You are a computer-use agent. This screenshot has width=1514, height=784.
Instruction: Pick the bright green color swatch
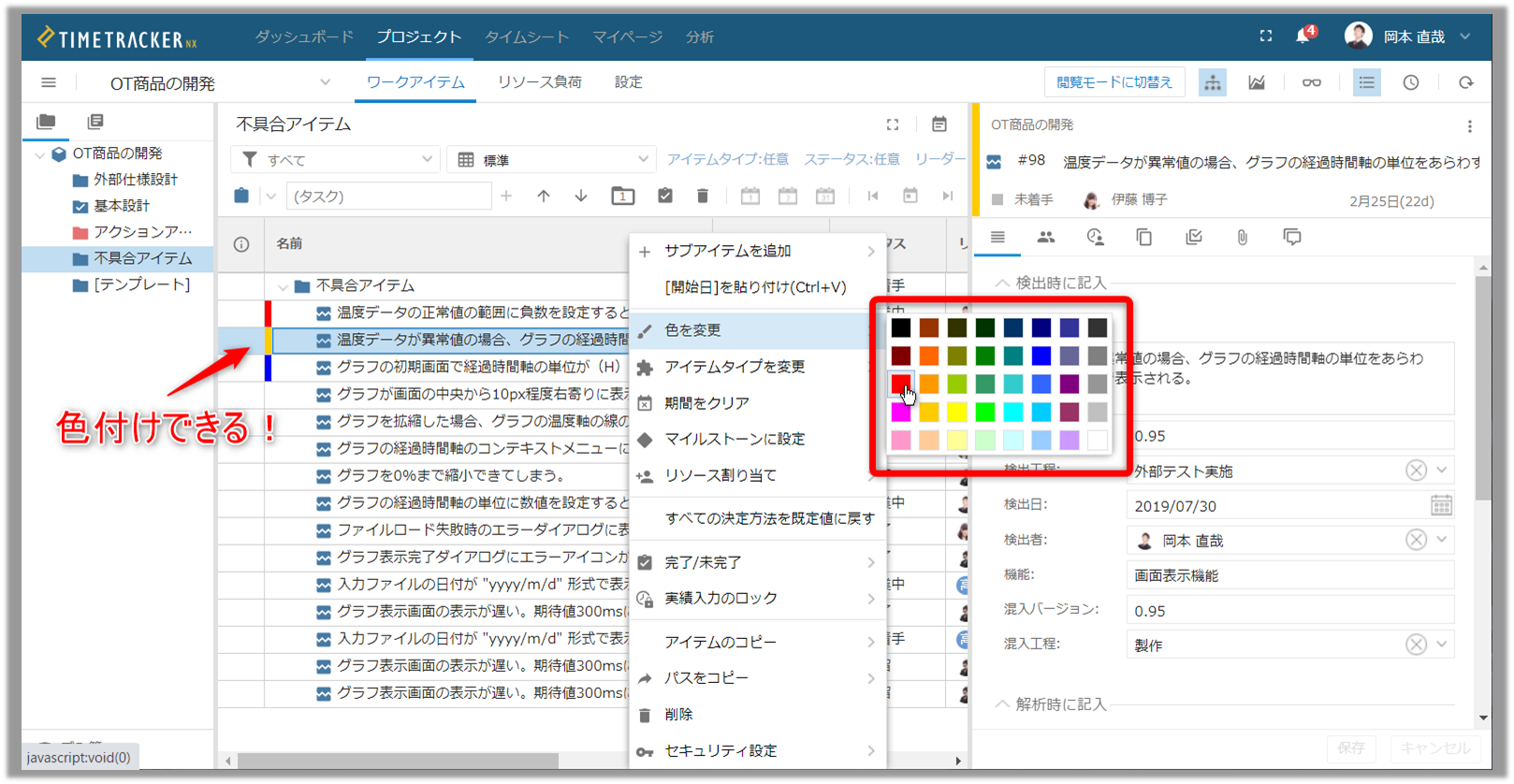tap(984, 412)
